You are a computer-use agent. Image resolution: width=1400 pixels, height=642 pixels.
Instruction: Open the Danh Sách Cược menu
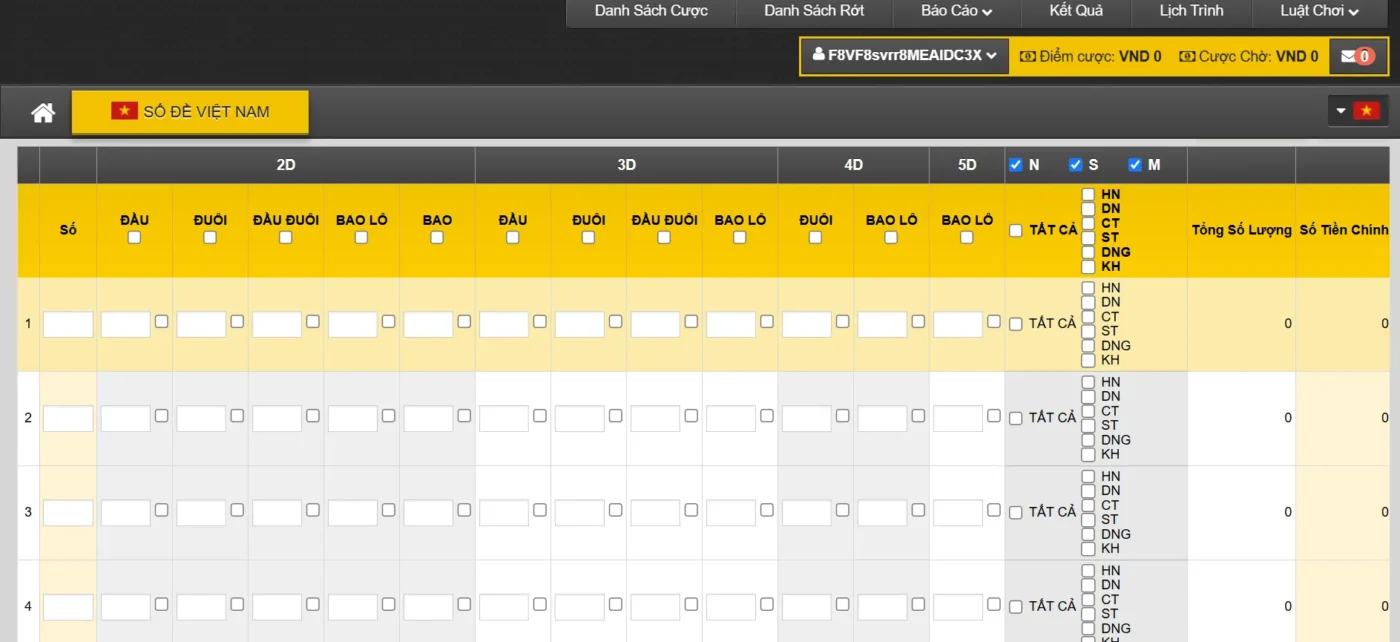tap(651, 11)
